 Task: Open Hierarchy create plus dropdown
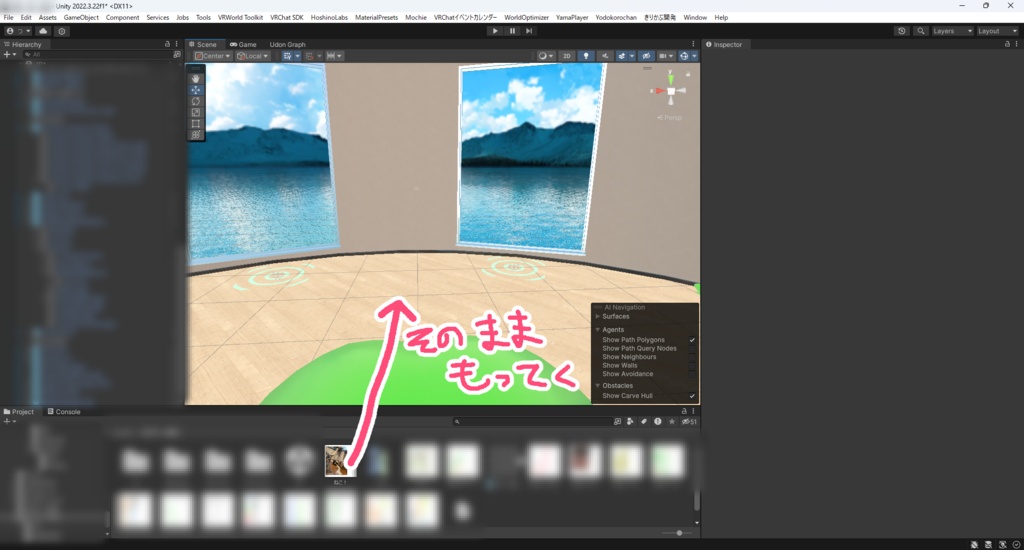coord(9,55)
